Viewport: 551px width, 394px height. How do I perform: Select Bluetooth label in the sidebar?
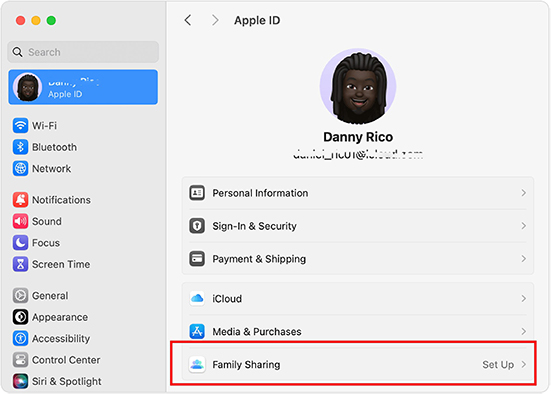(54, 147)
